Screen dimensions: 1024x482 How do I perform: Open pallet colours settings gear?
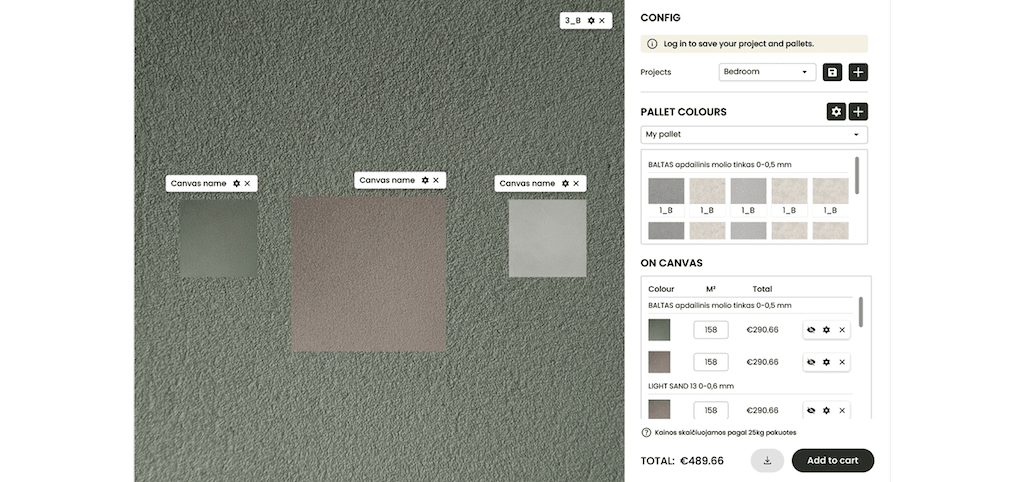[x=836, y=112]
